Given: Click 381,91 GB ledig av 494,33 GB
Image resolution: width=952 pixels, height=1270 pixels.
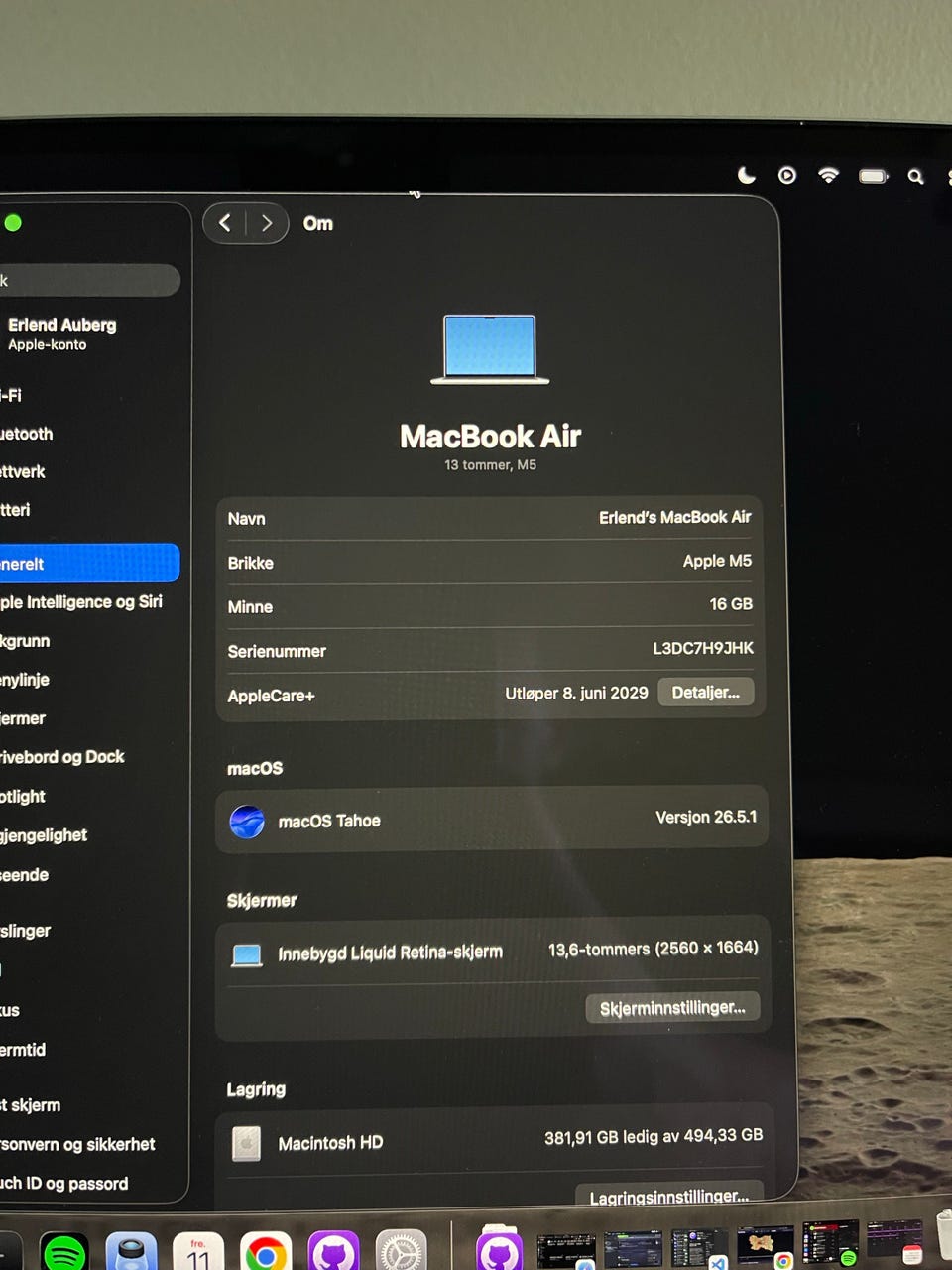Looking at the screenshot, I should click(x=654, y=1136).
